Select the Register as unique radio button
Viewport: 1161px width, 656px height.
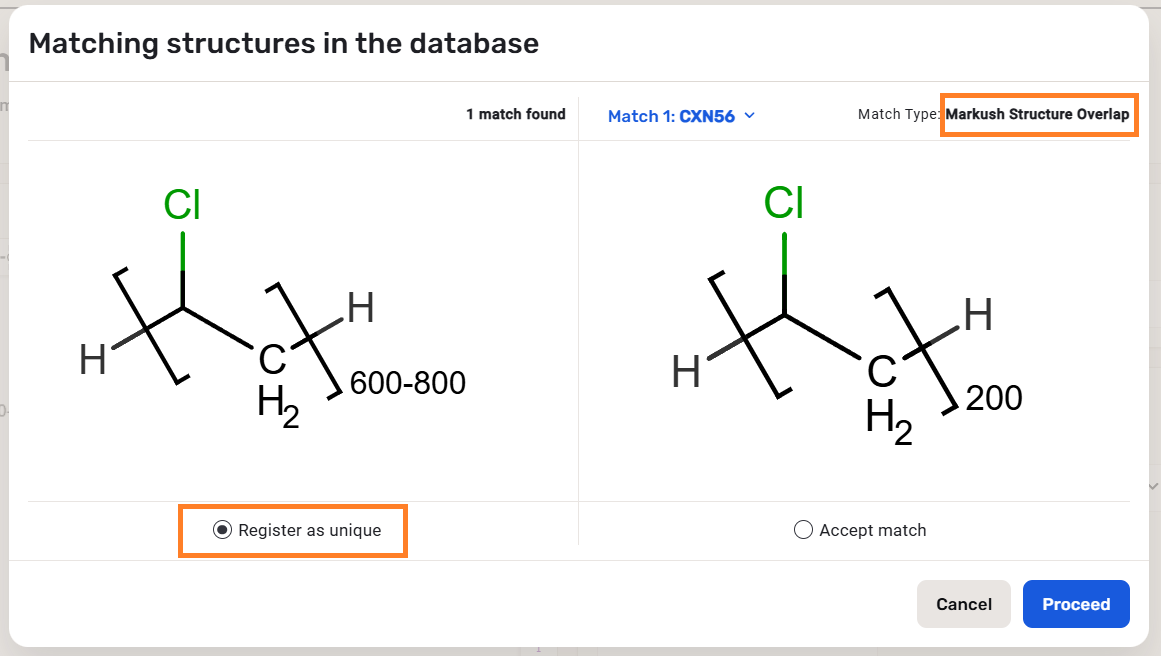222,530
